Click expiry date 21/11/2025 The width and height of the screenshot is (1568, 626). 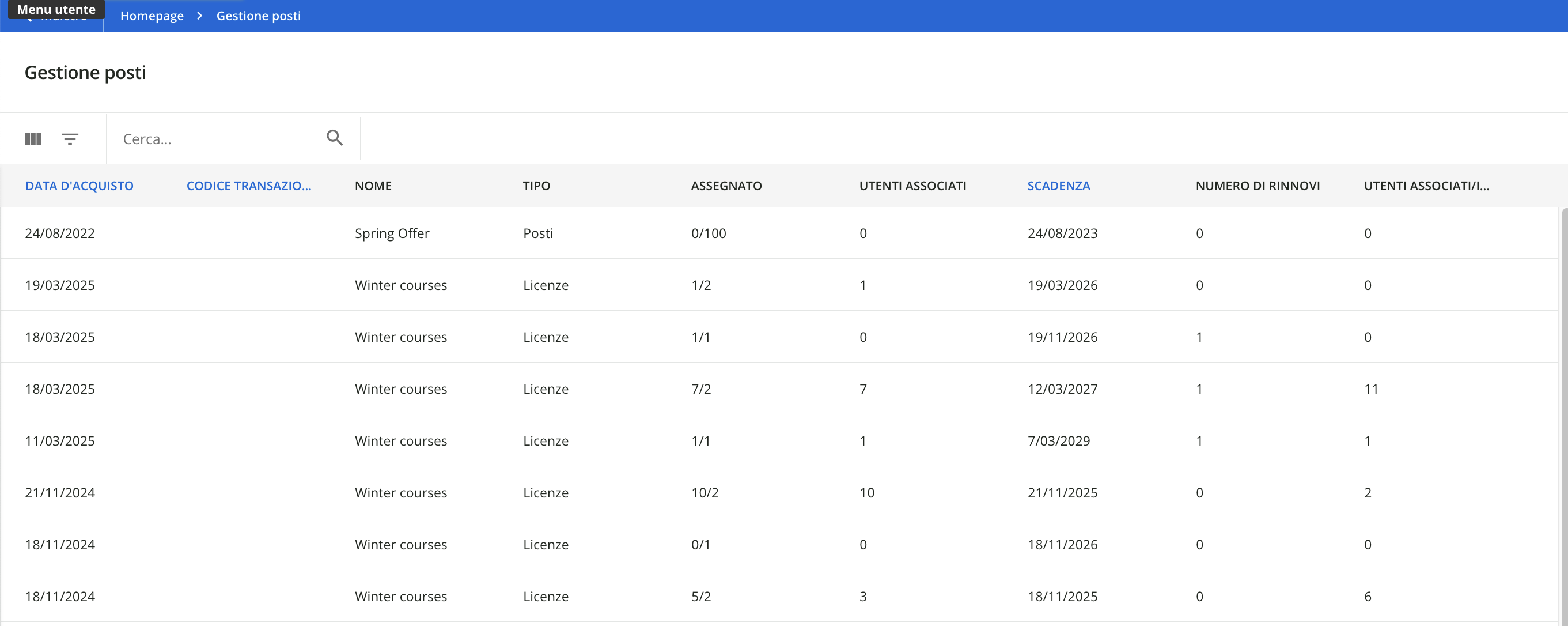1062,492
